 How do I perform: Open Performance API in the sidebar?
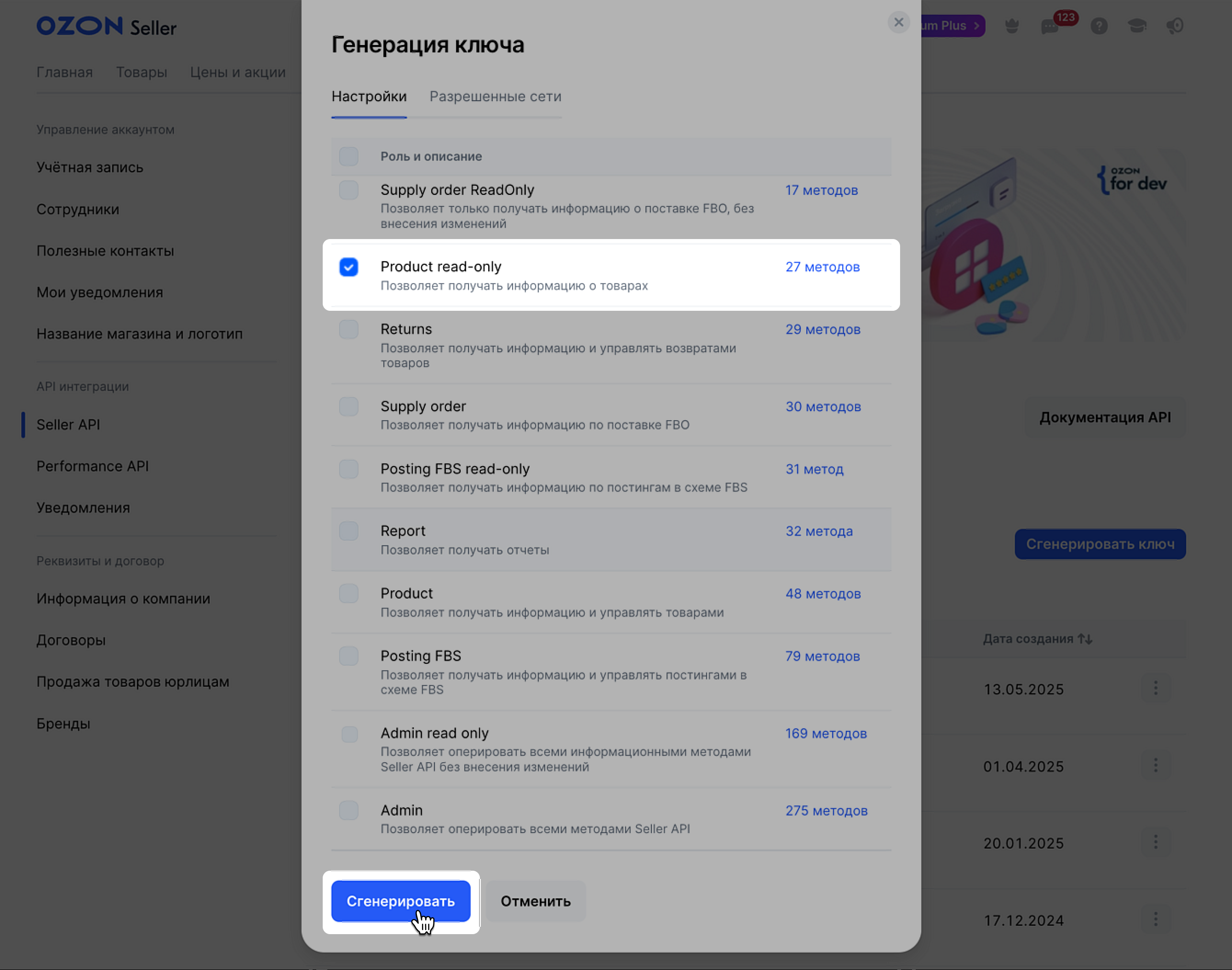tap(92, 466)
